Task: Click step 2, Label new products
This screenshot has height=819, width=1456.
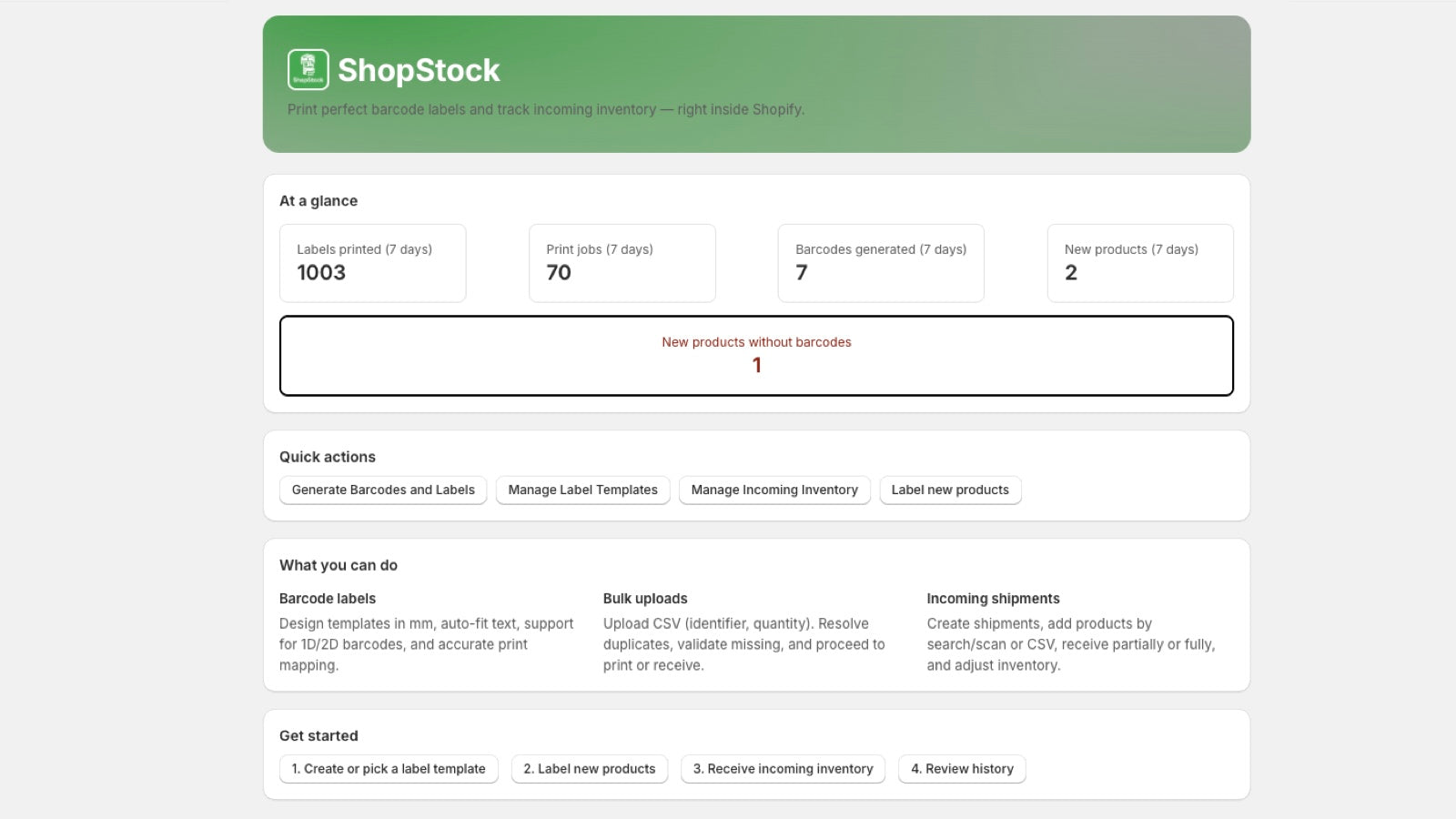Action: 590,769
